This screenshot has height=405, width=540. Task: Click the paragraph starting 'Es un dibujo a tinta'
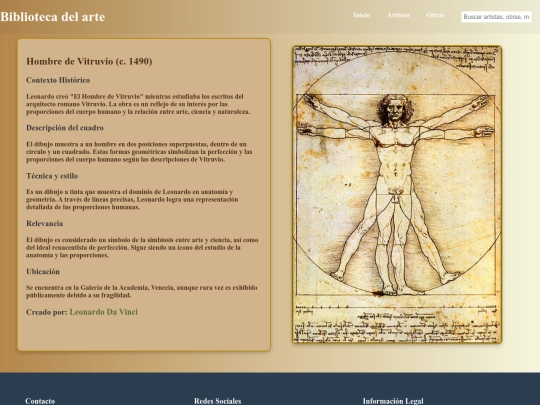pyautogui.click(x=132, y=199)
